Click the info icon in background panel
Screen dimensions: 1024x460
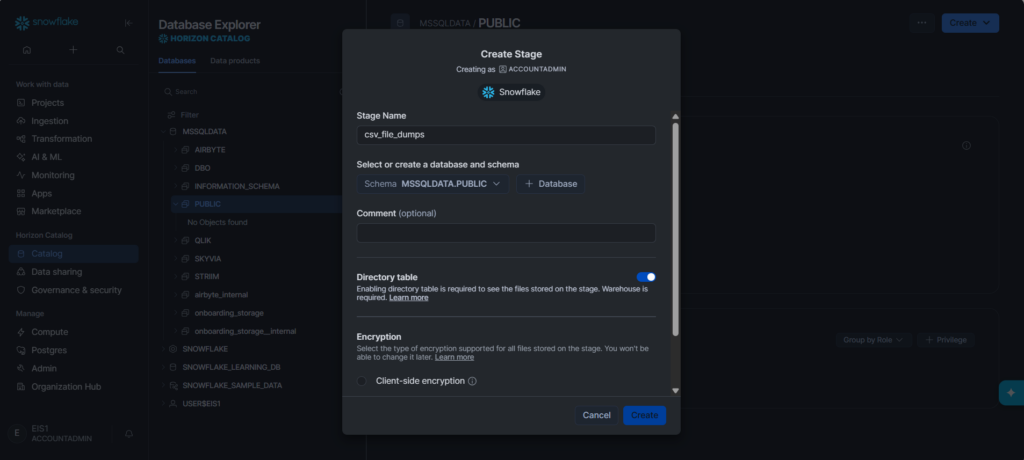tap(967, 146)
